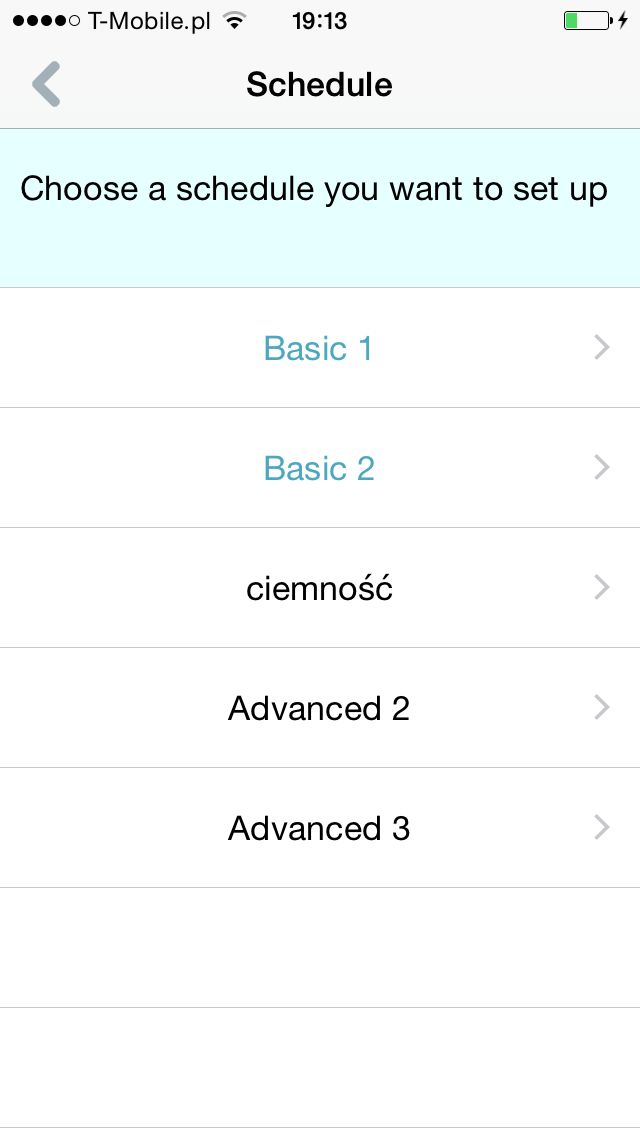Tap the back arrow icon
This screenshot has height=1136, width=640.
point(46,84)
